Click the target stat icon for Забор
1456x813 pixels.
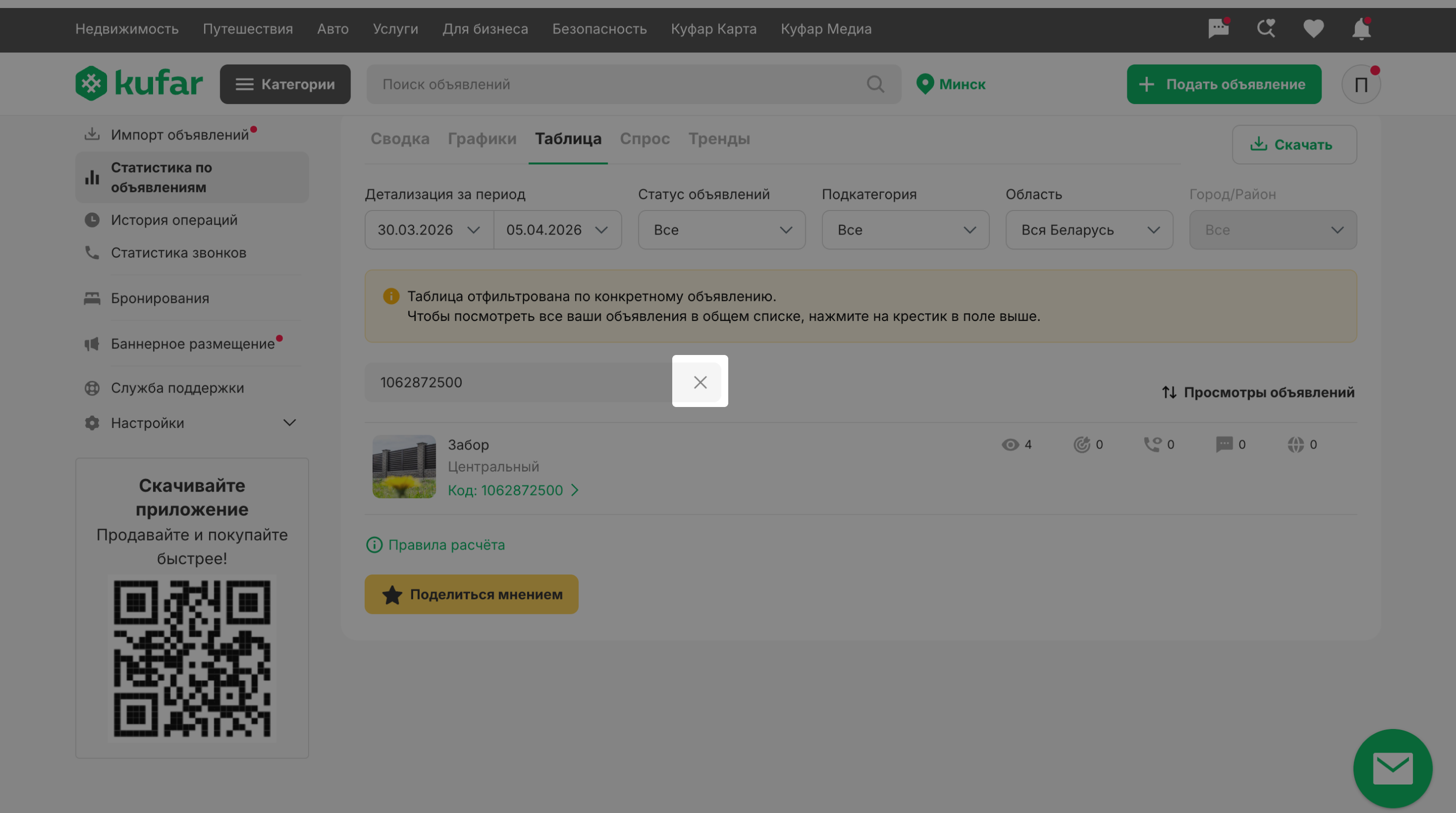[1081, 444]
